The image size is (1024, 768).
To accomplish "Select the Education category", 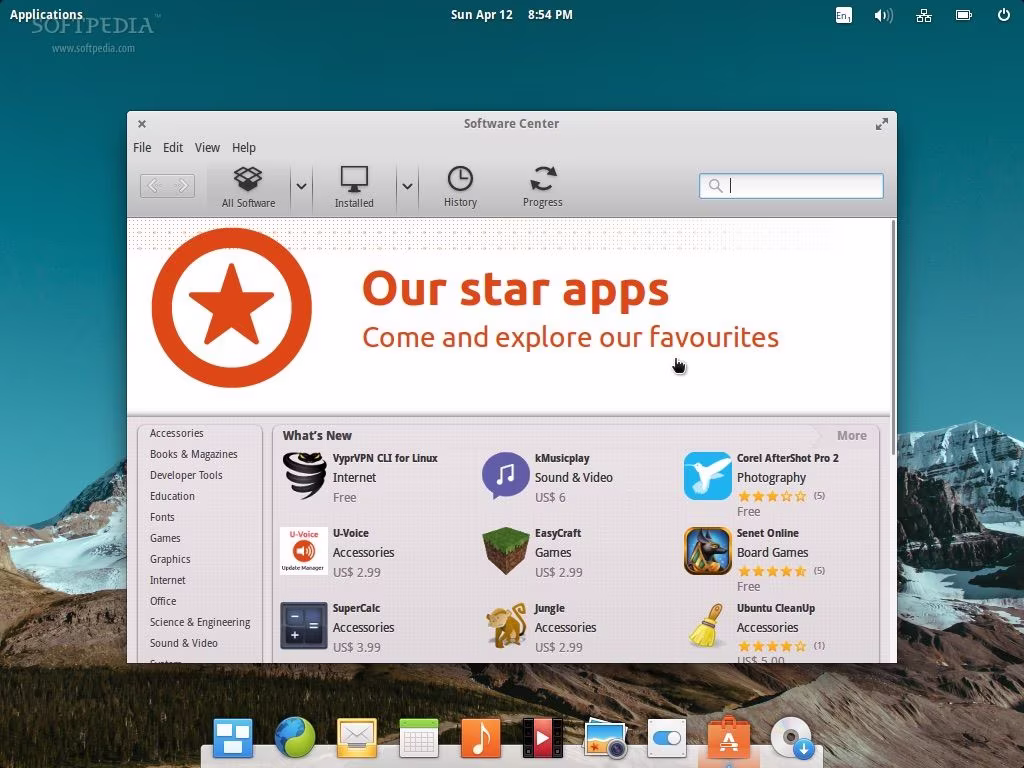I will 172,496.
